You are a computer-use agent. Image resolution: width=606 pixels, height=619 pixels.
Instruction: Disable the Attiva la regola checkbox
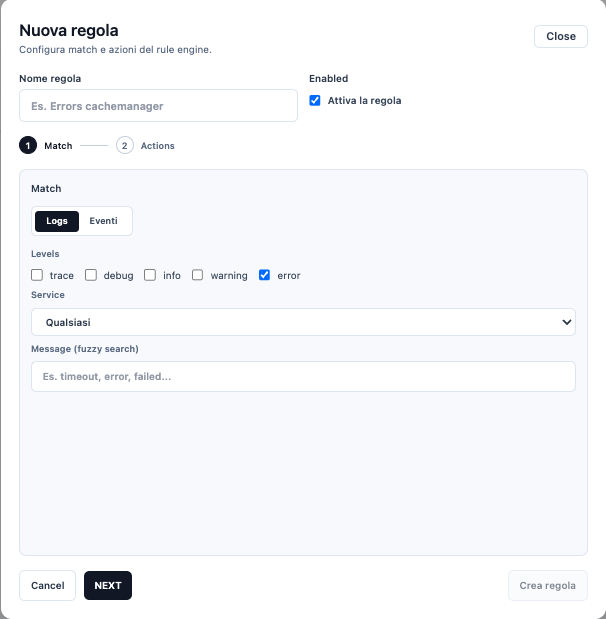tap(315, 100)
